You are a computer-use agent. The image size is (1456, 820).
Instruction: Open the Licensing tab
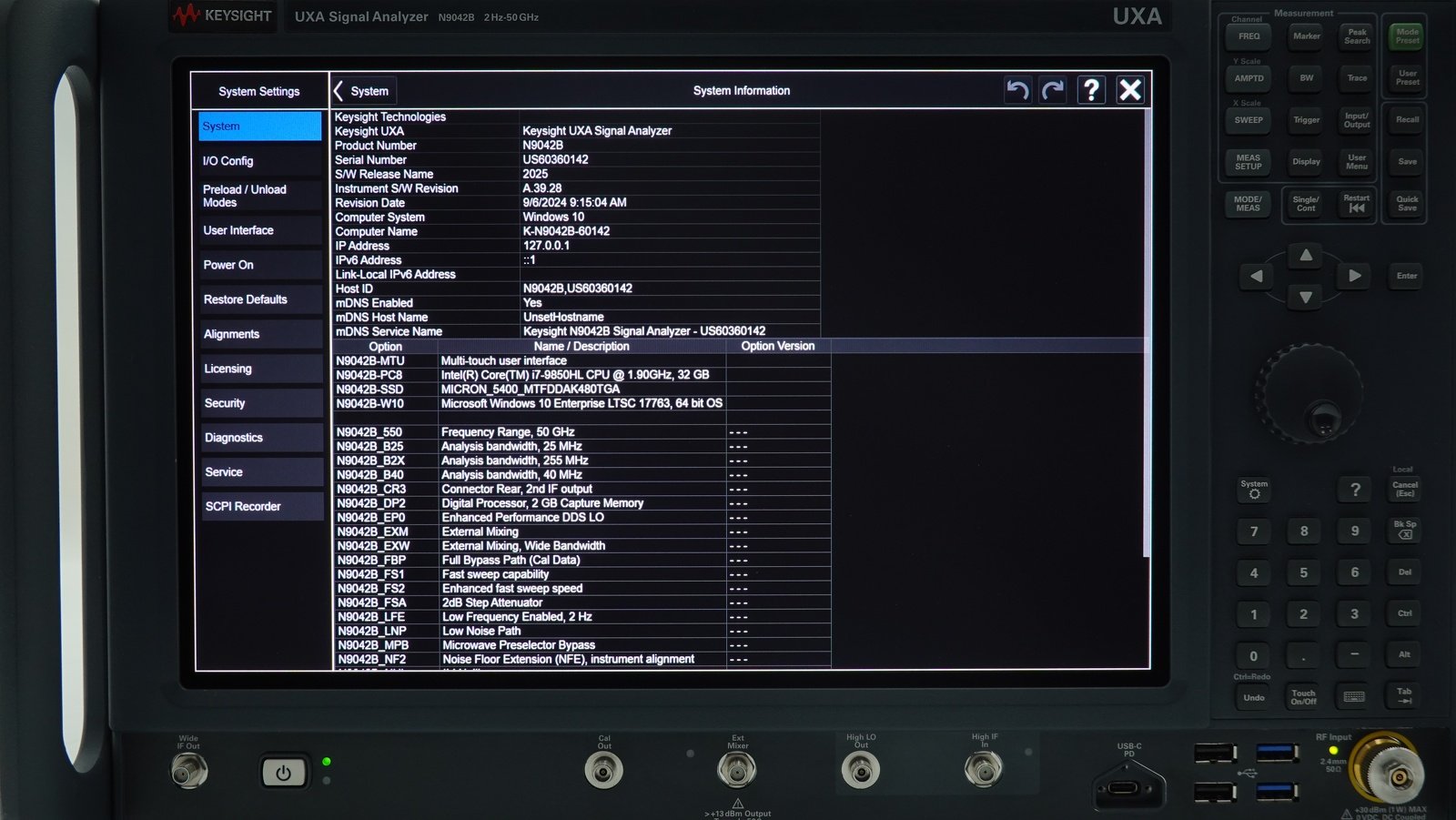click(x=261, y=369)
